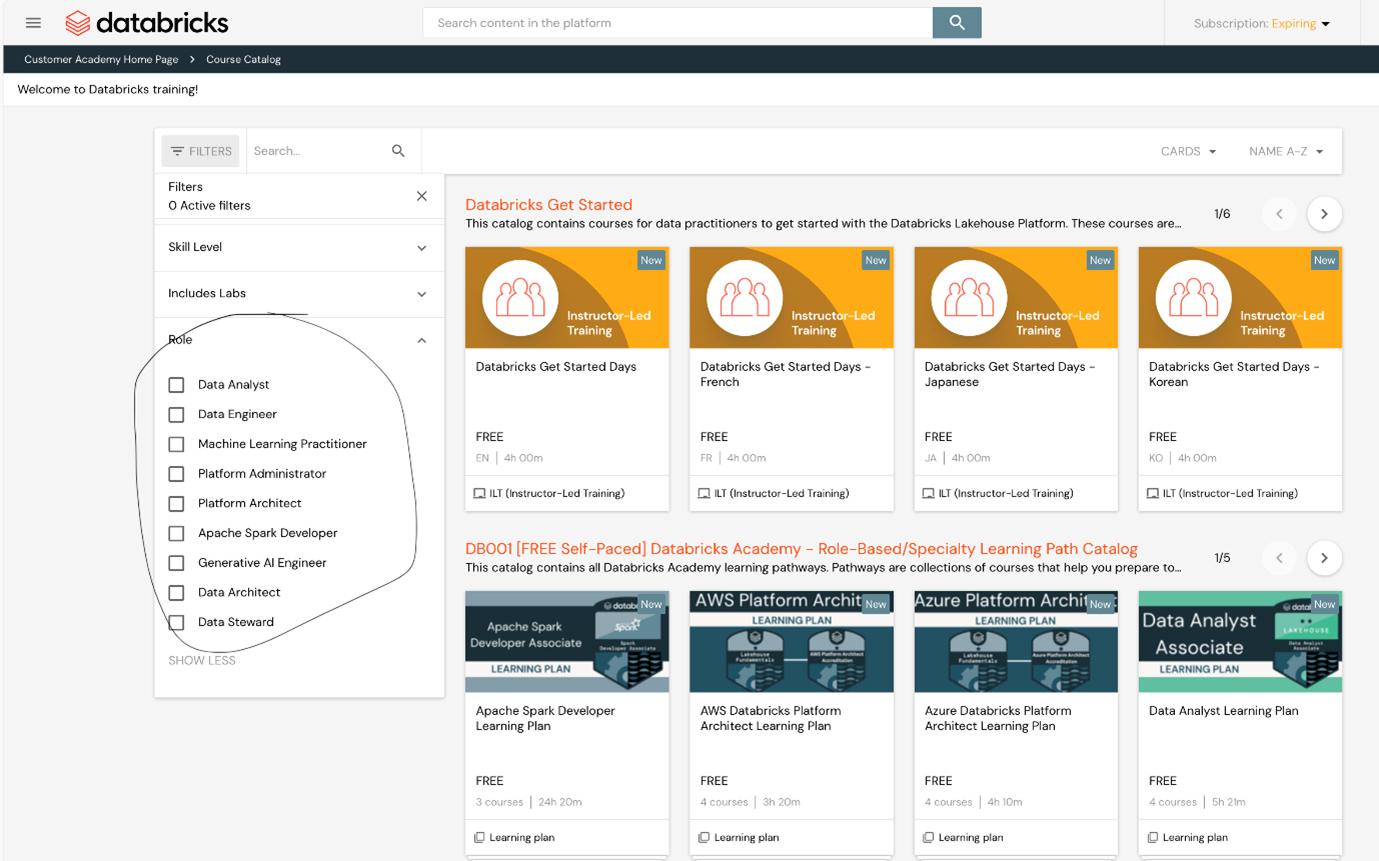Image resolution: width=1379 pixels, height=861 pixels.
Task: Close the Filters panel with the X
Action: pyautogui.click(x=422, y=196)
